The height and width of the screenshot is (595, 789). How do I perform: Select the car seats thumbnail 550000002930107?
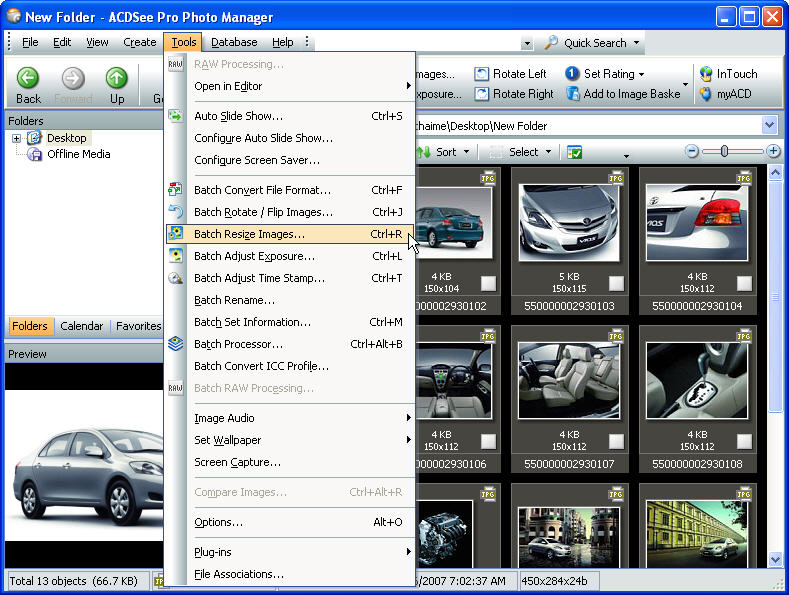click(x=568, y=381)
